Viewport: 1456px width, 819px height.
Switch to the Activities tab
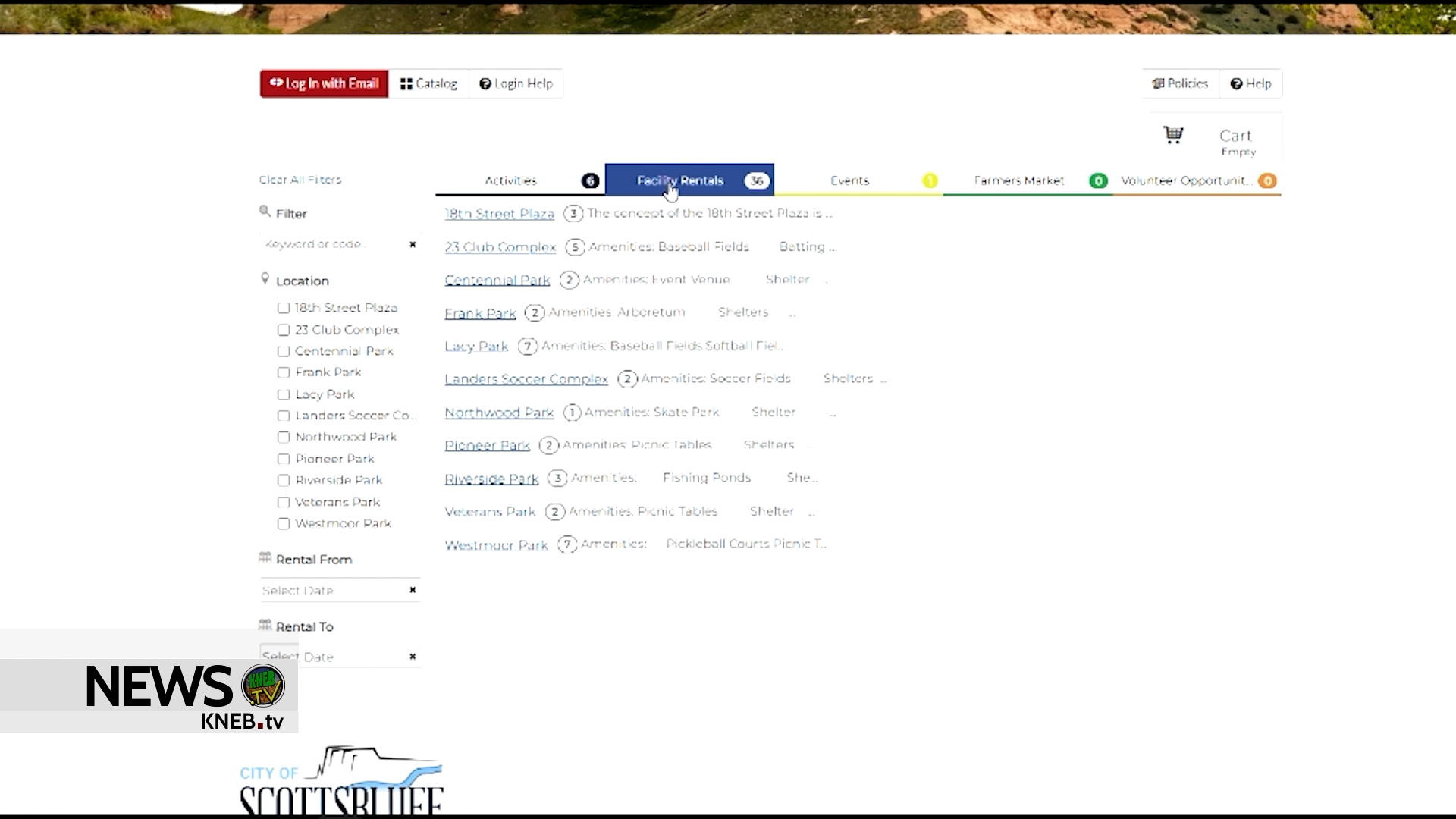511,180
